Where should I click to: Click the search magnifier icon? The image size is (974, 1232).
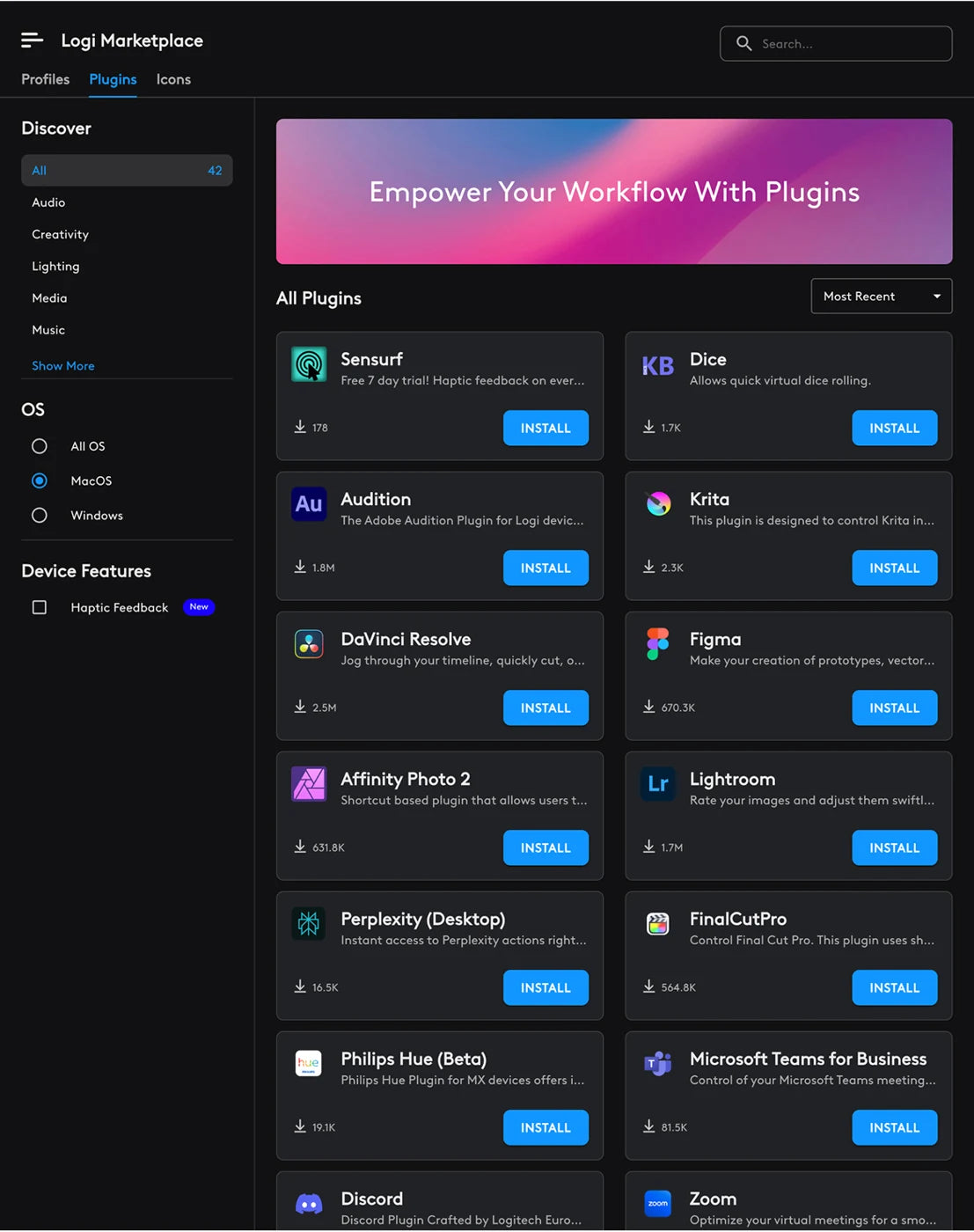pyautogui.click(x=743, y=43)
